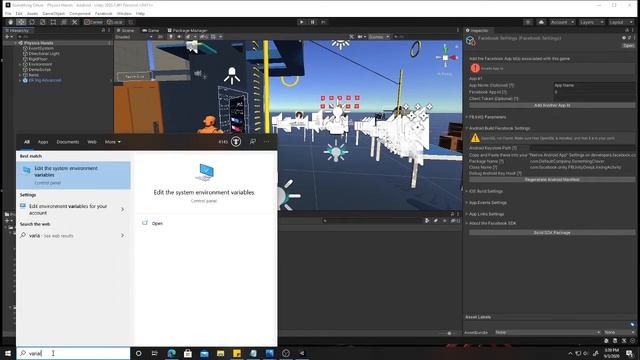This screenshot has width=640, height=360.
Task: Click Open action in search preview pane
Action: (157, 224)
